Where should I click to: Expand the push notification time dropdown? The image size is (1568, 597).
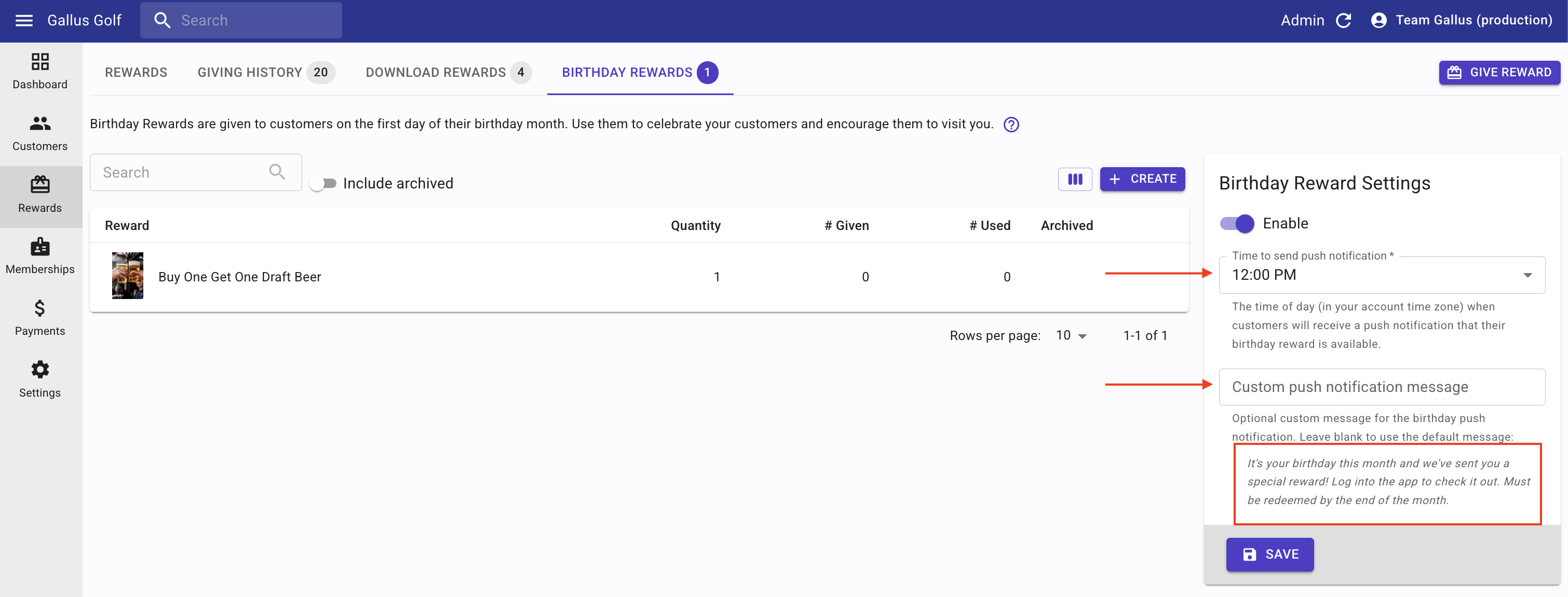(1382, 275)
